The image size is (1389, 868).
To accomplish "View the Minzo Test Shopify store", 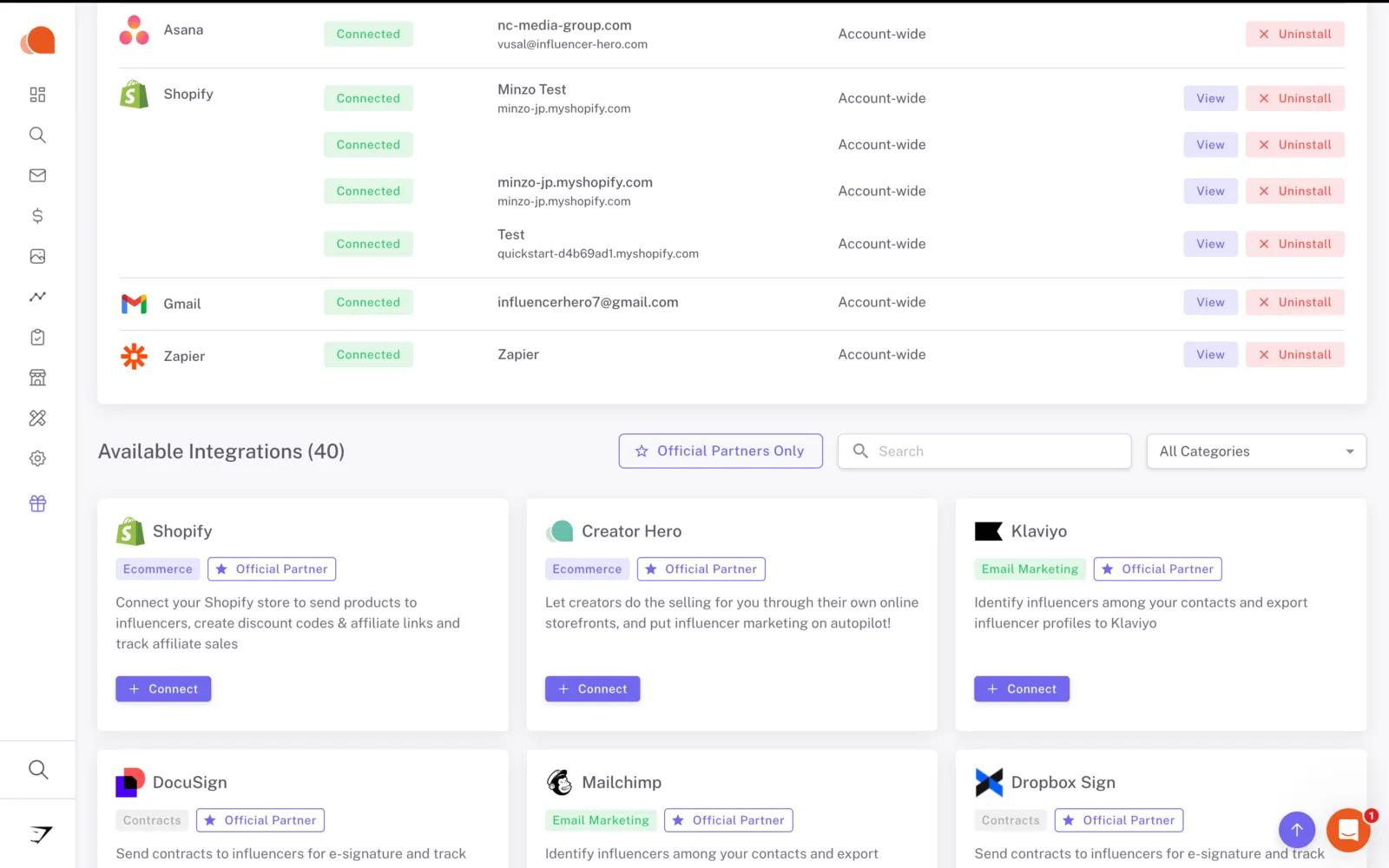I will 1210,98.
